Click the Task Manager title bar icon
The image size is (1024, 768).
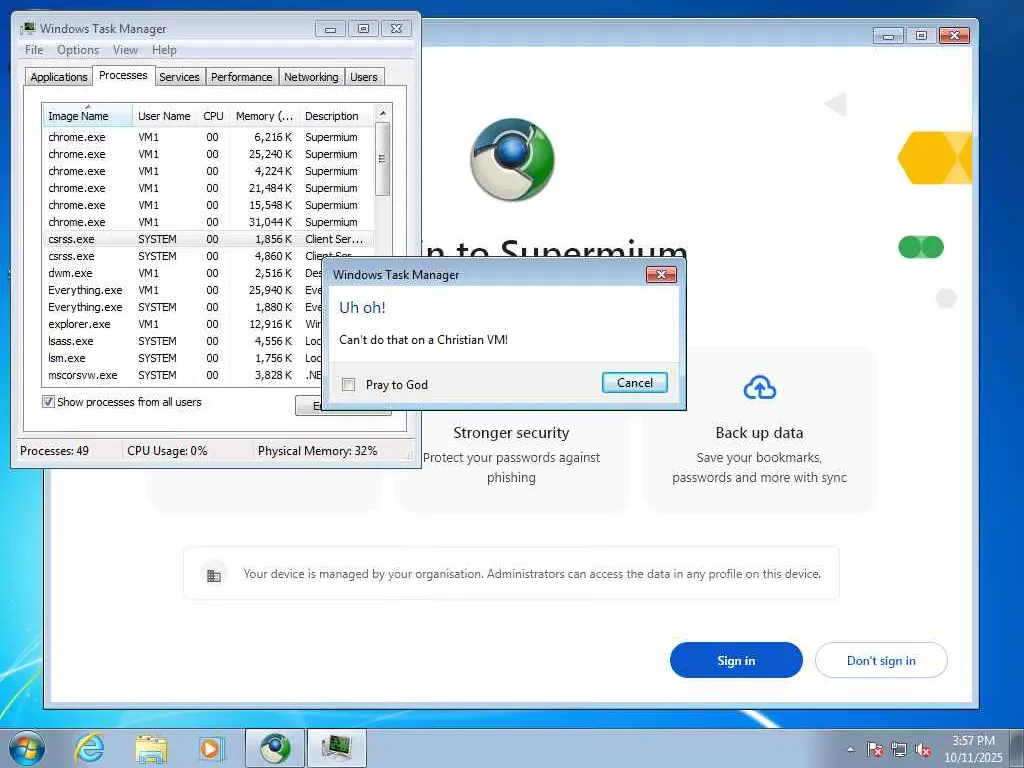(x=28, y=28)
